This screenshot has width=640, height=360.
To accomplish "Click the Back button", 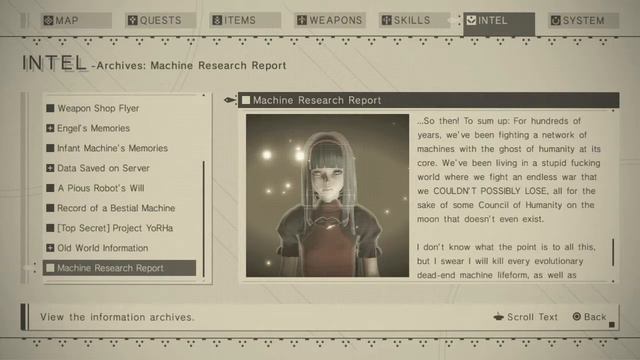I will [x=590, y=317].
